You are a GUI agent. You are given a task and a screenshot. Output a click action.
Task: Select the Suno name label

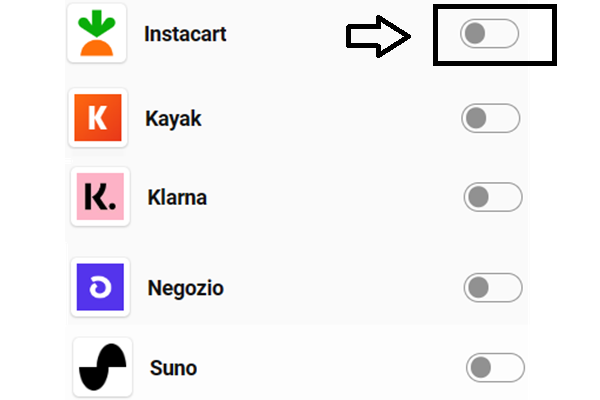173,368
